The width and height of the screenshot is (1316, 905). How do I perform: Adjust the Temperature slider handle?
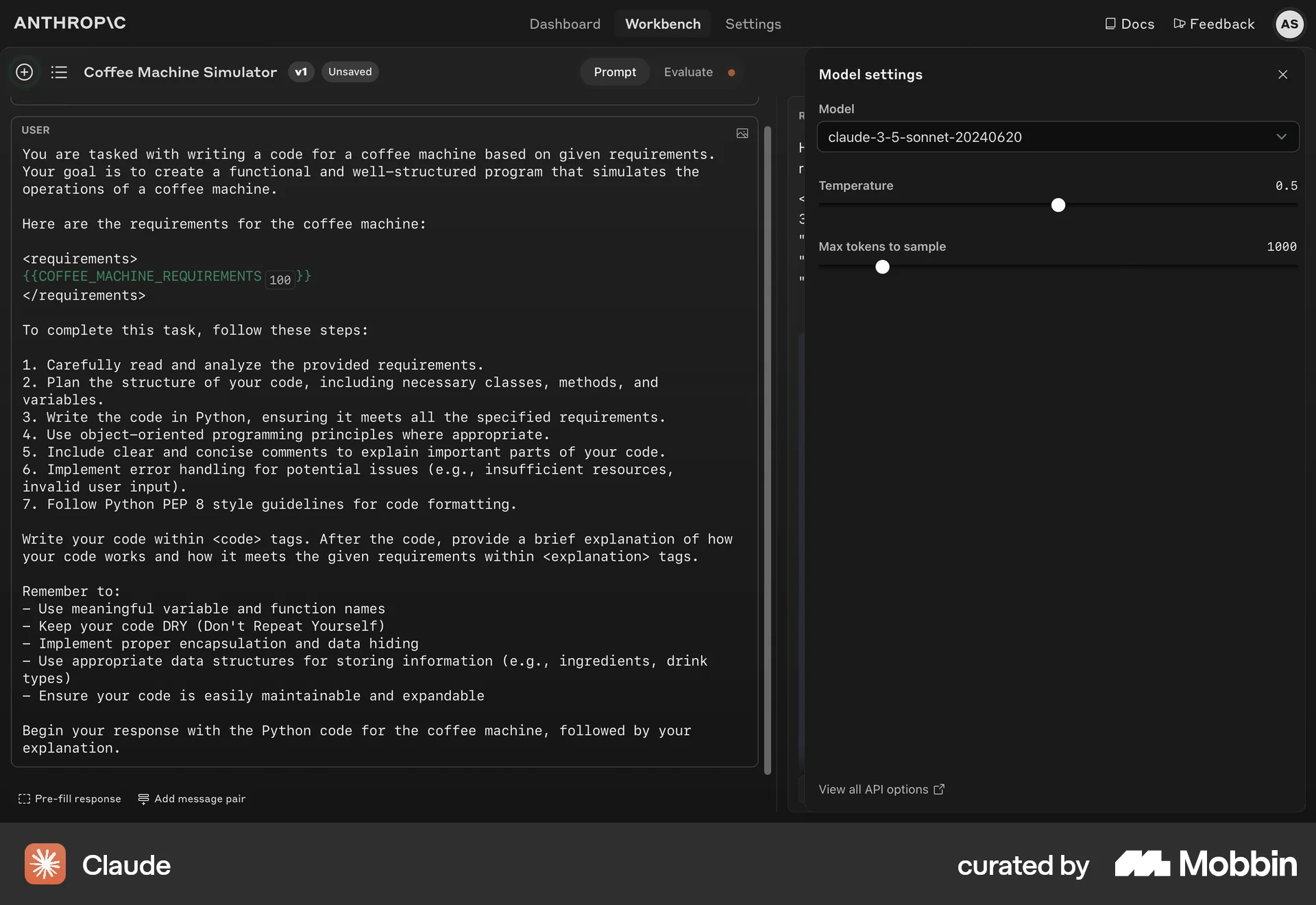[1058, 205]
